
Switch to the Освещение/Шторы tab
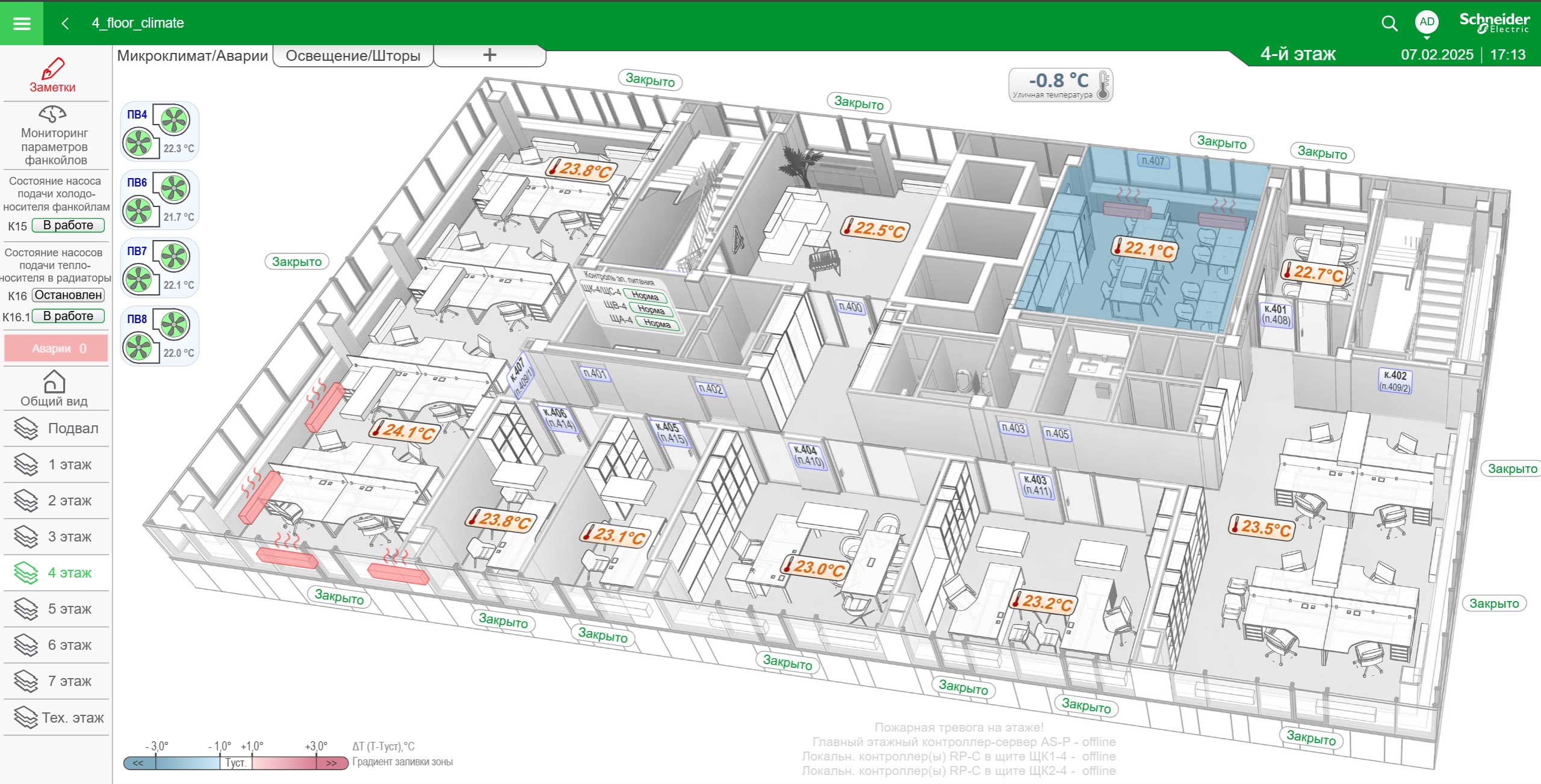click(x=353, y=56)
